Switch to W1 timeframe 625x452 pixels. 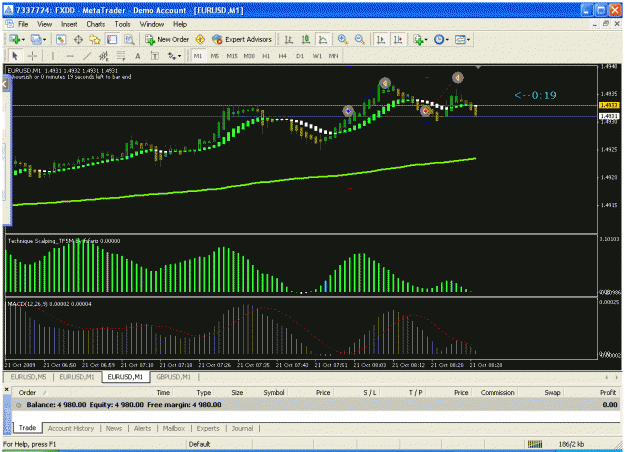tap(317, 56)
